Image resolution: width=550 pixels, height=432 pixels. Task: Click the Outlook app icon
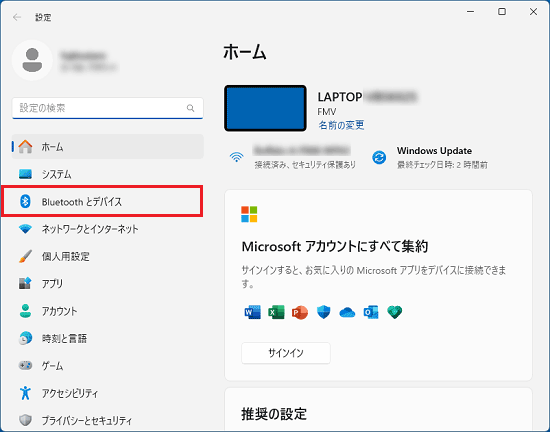tap(371, 312)
